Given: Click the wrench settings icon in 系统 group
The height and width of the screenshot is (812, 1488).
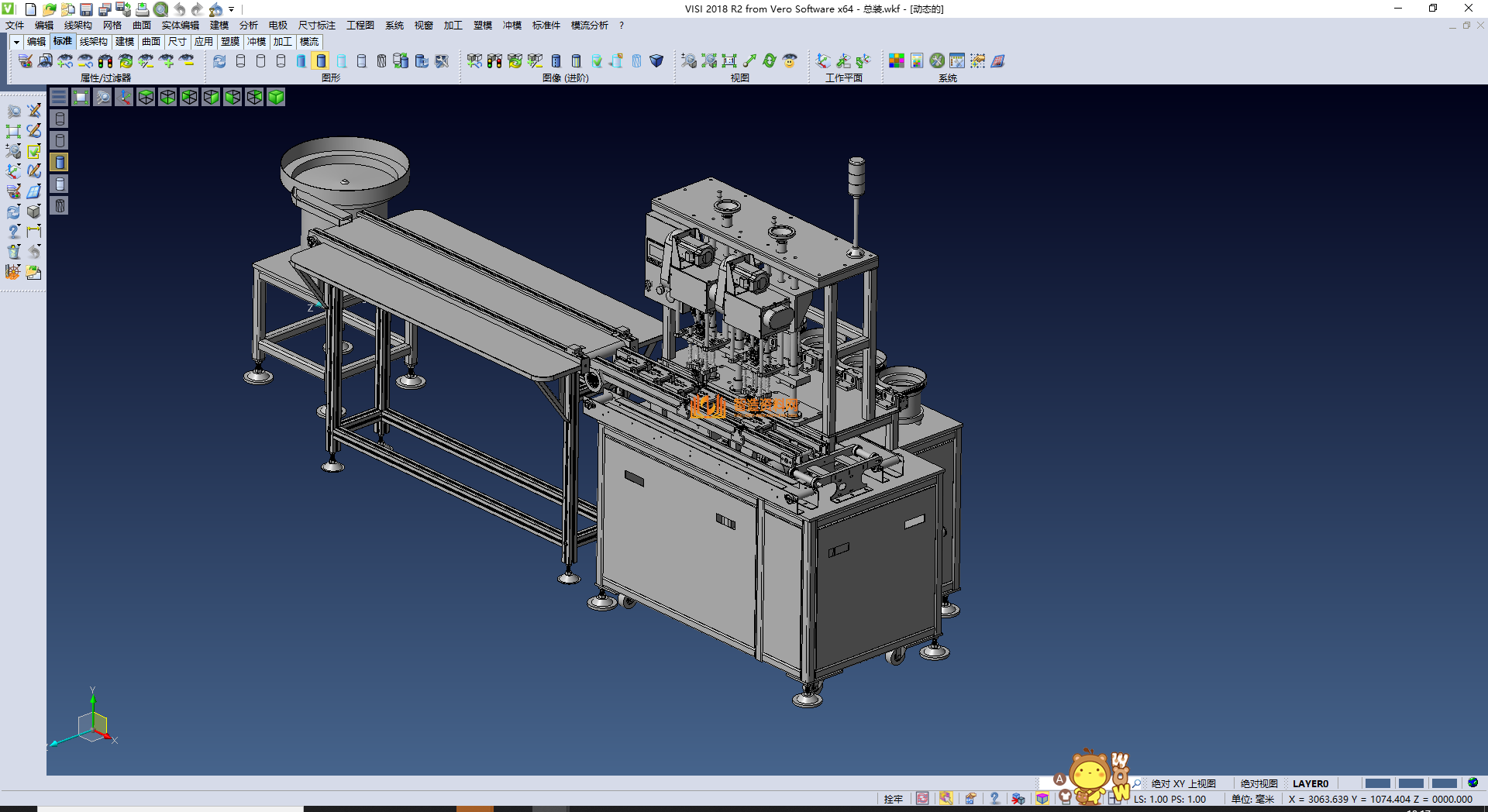Looking at the screenshot, I should (937, 61).
